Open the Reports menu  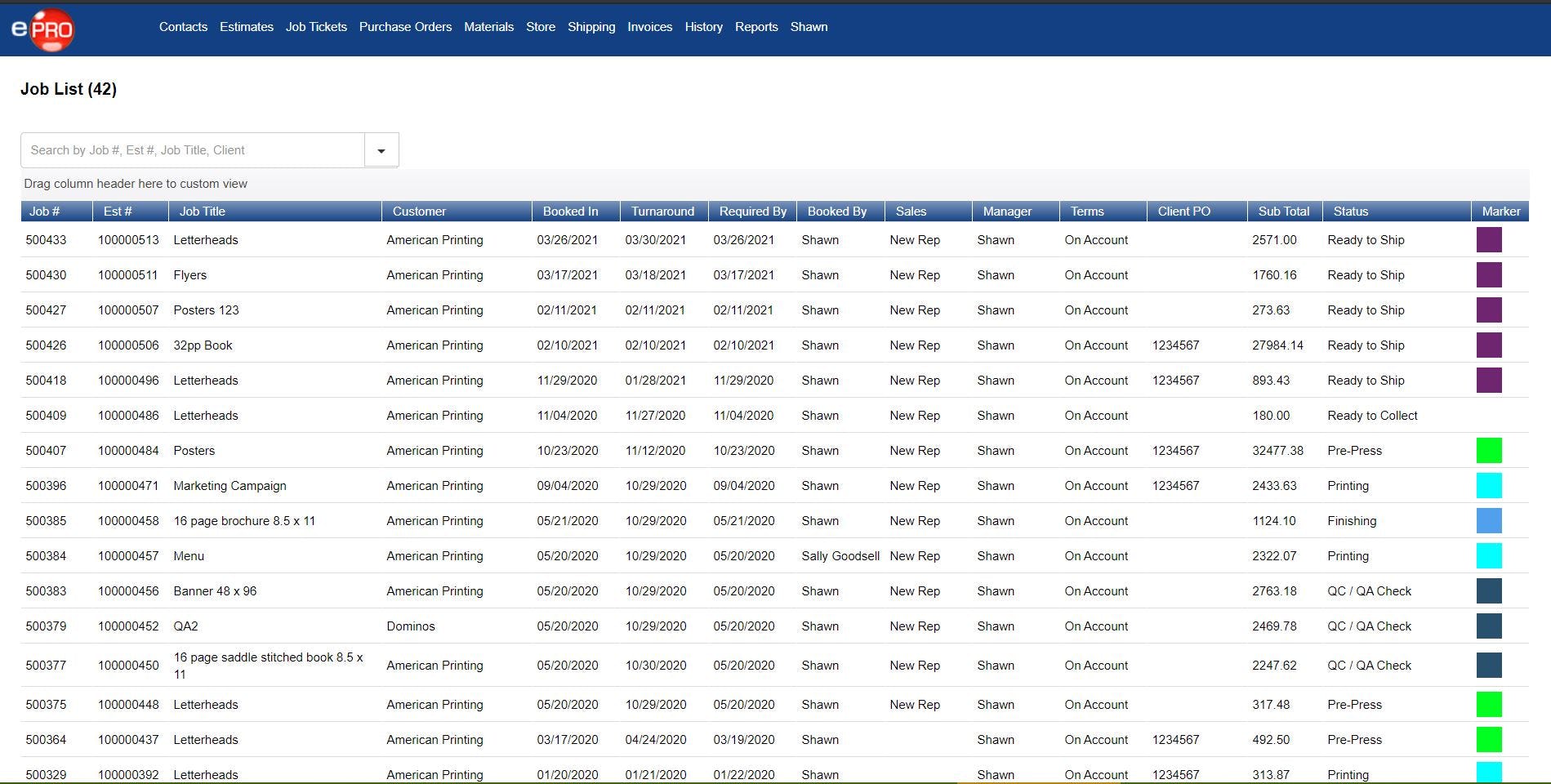point(756,27)
